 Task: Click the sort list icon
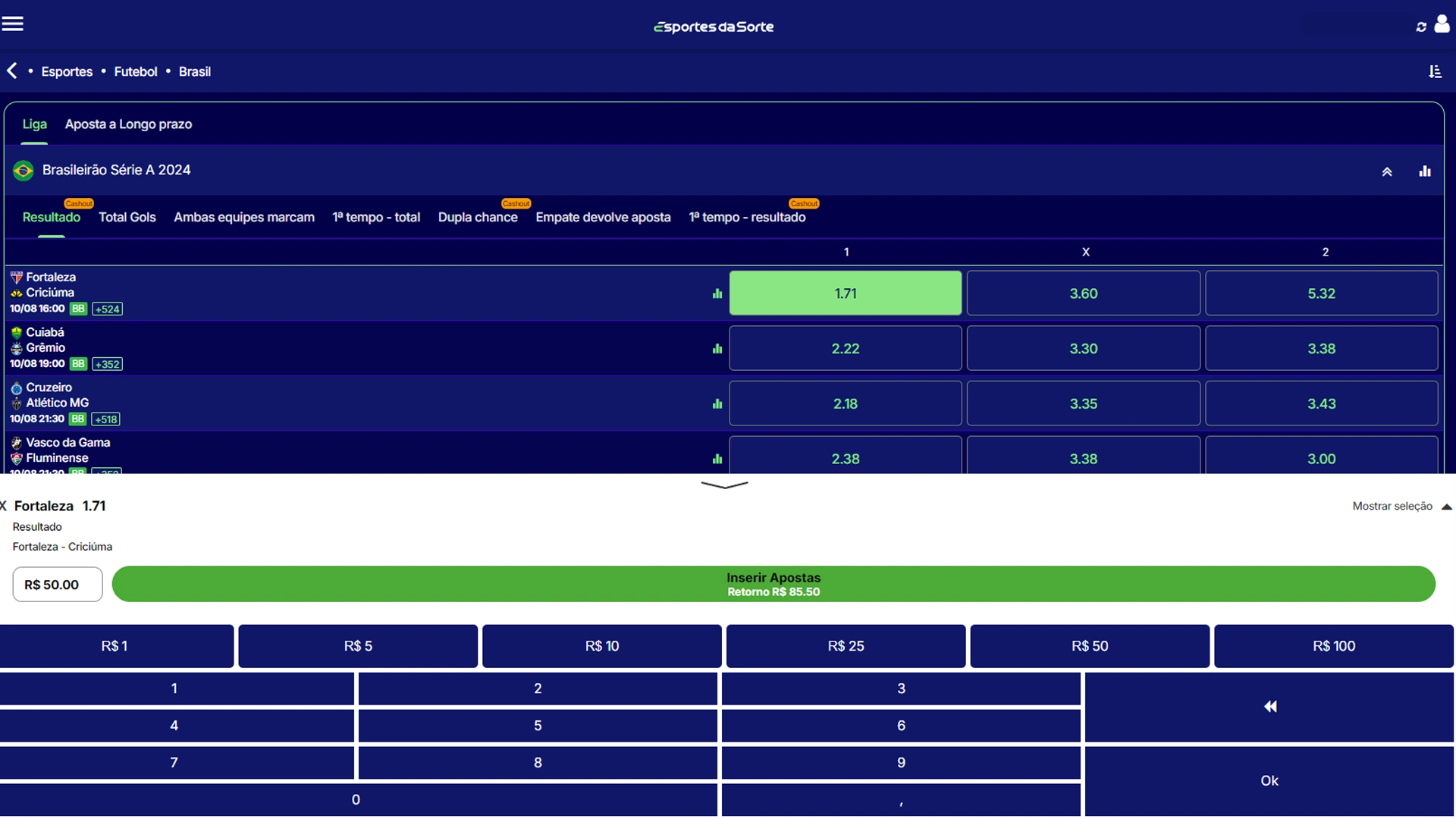(x=1435, y=71)
